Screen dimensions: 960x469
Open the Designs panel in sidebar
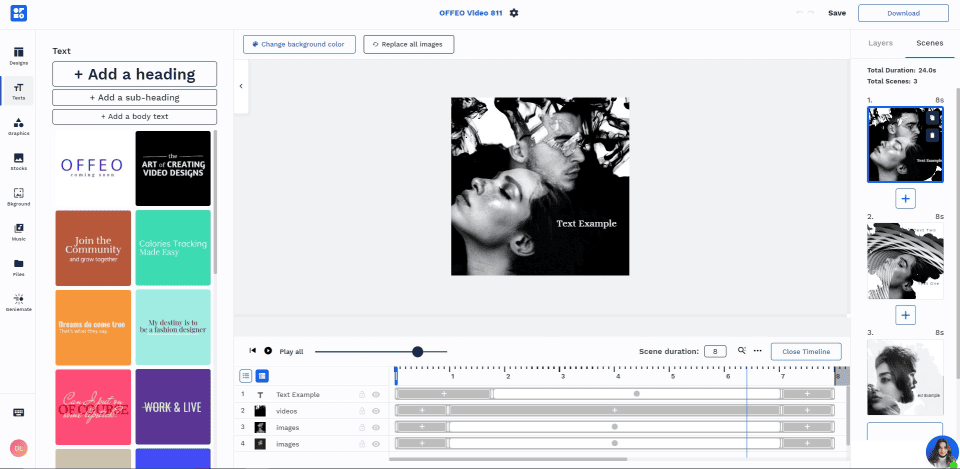(x=18, y=55)
